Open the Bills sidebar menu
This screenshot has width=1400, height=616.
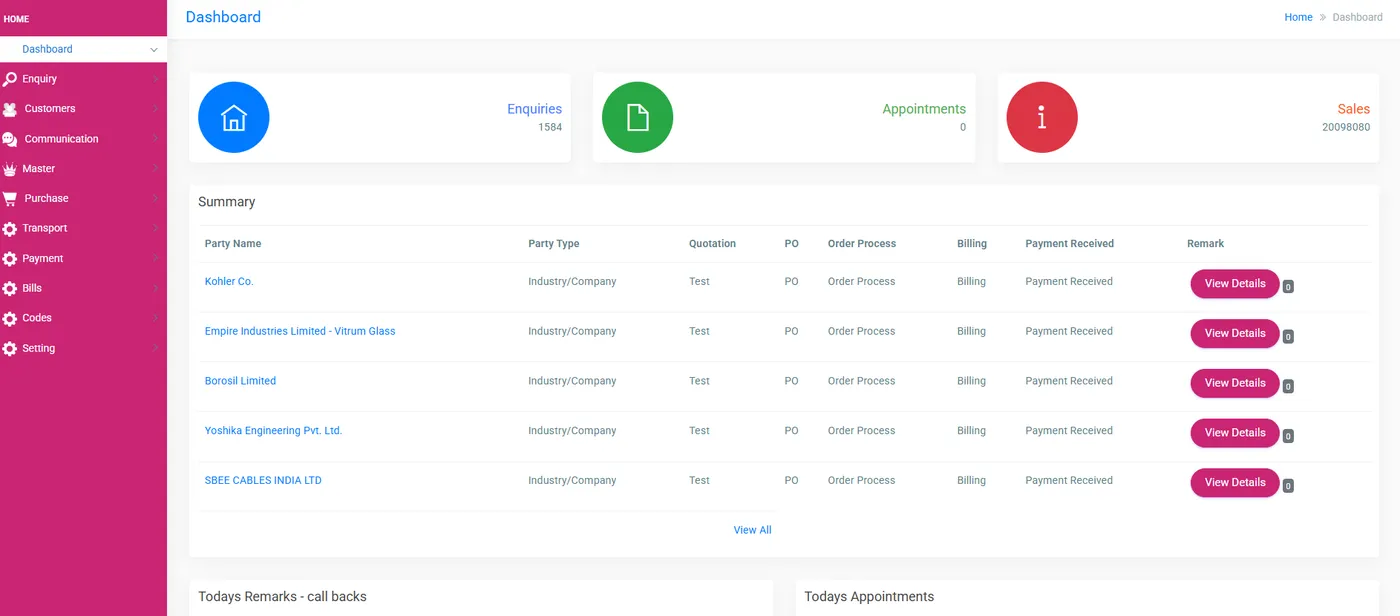(x=83, y=288)
